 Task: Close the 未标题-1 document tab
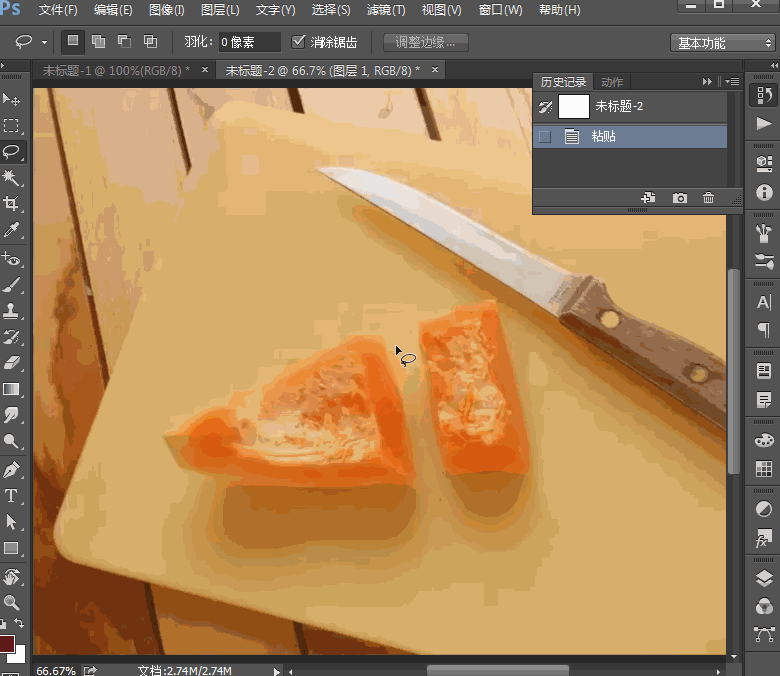point(204,70)
